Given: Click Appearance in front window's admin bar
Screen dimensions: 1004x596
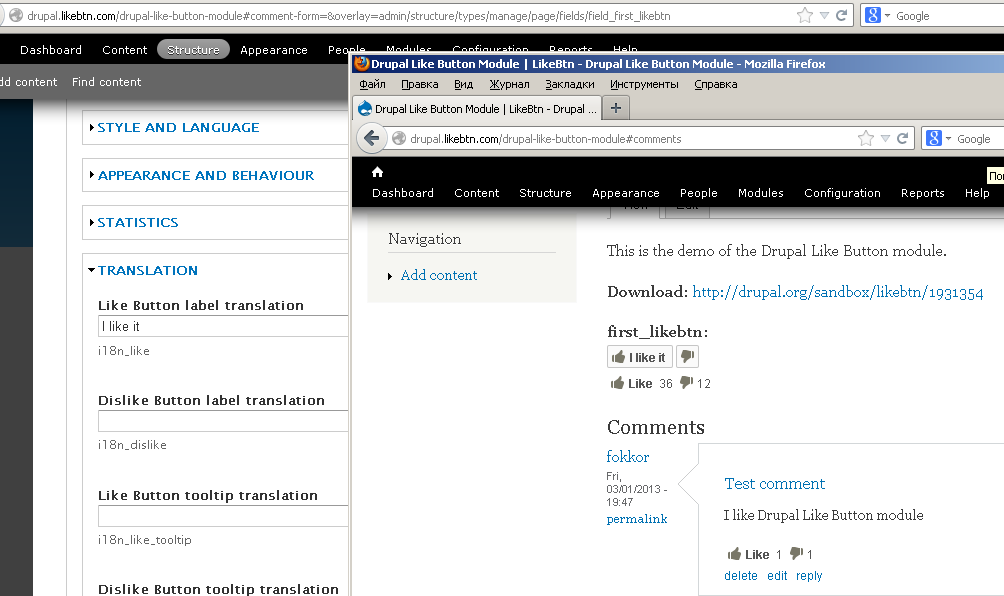Looking at the screenshot, I should (626, 193).
